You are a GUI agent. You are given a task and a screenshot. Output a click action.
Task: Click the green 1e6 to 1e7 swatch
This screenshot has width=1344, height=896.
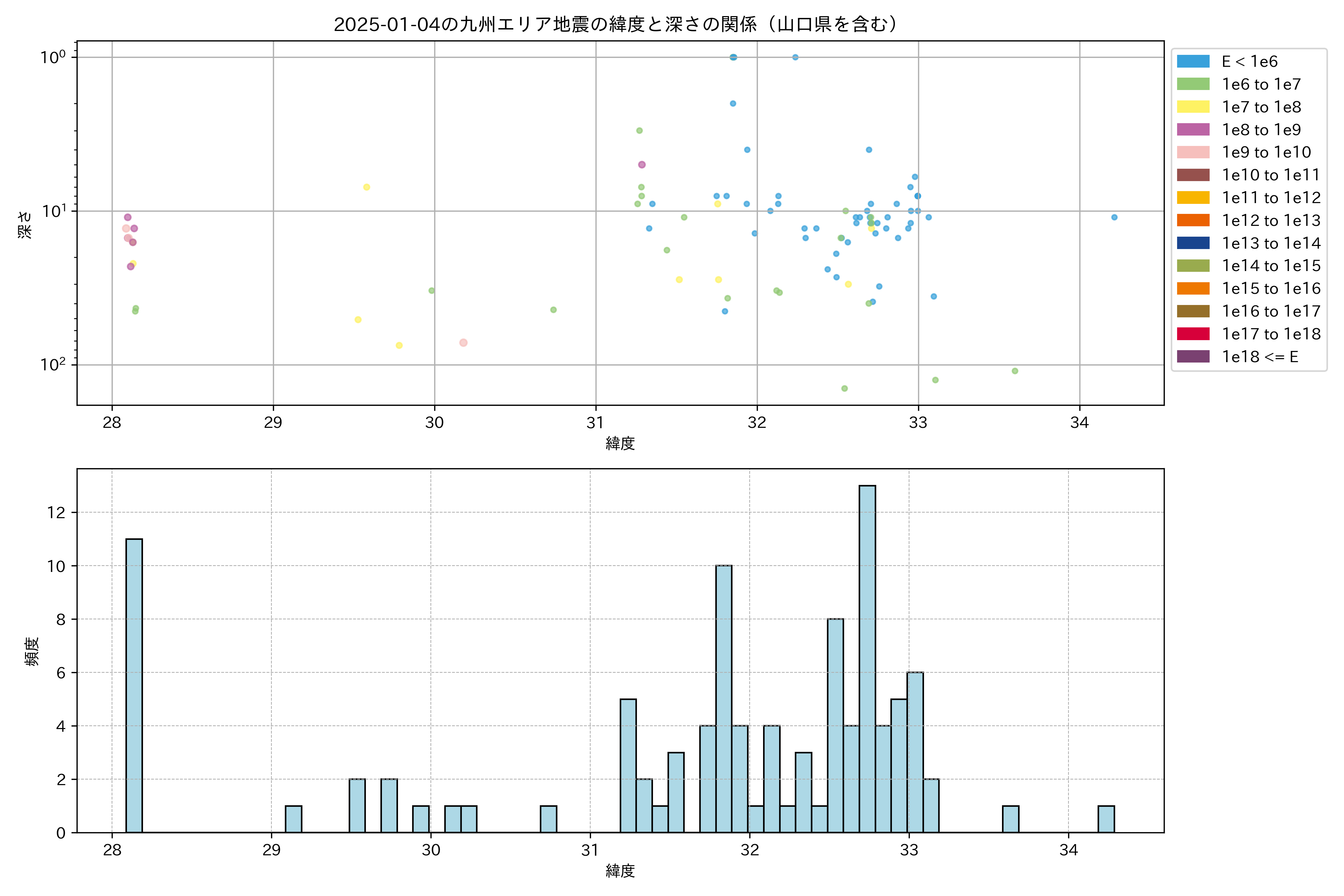click(1193, 85)
